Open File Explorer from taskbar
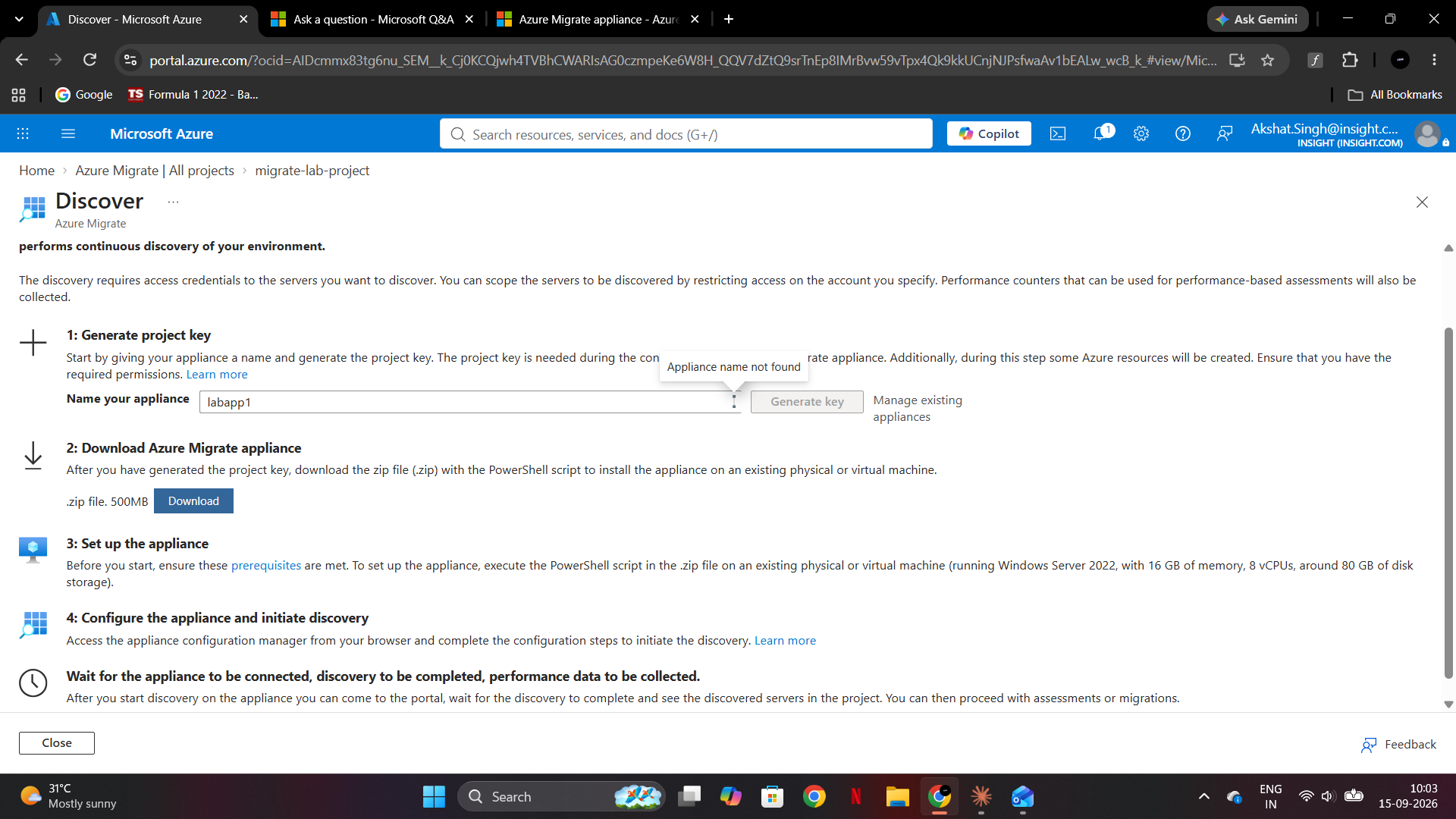1456x819 pixels. coord(897,797)
